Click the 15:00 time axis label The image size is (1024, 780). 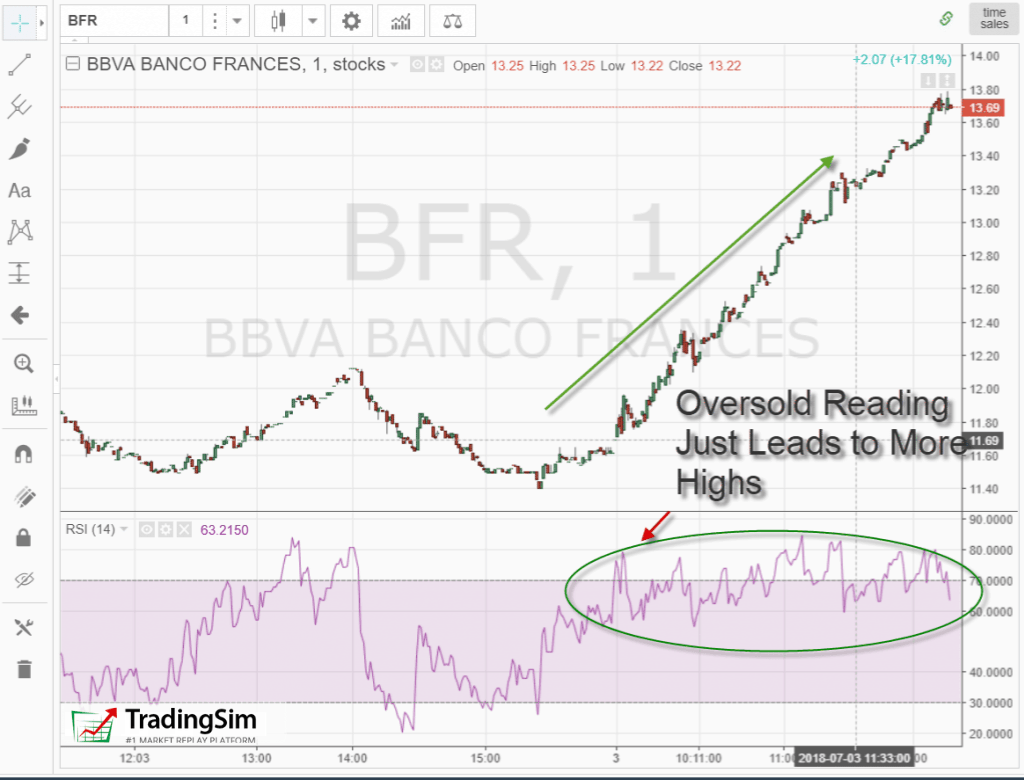(x=485, y=758)
